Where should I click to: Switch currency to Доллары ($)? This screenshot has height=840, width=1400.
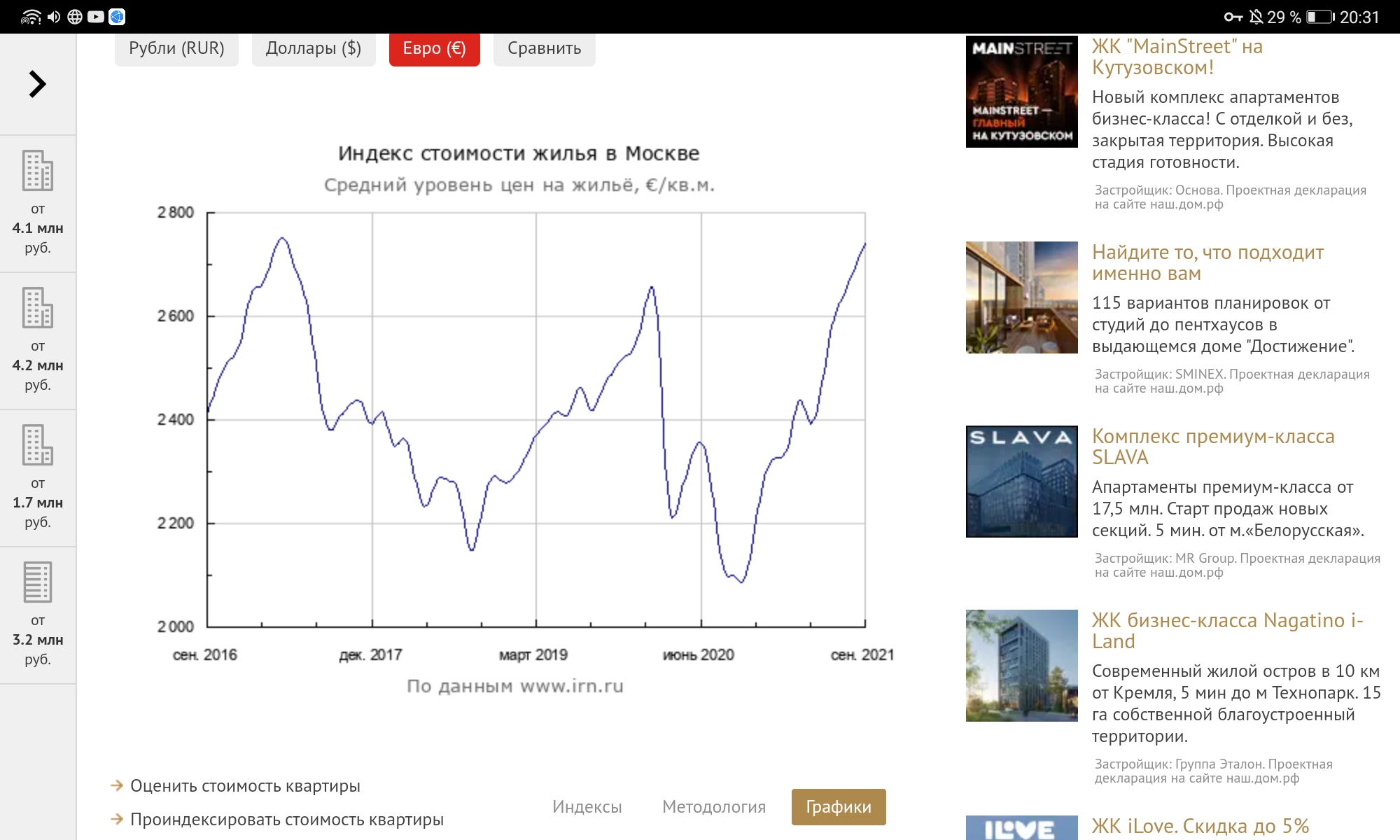(x=314, y=48)
